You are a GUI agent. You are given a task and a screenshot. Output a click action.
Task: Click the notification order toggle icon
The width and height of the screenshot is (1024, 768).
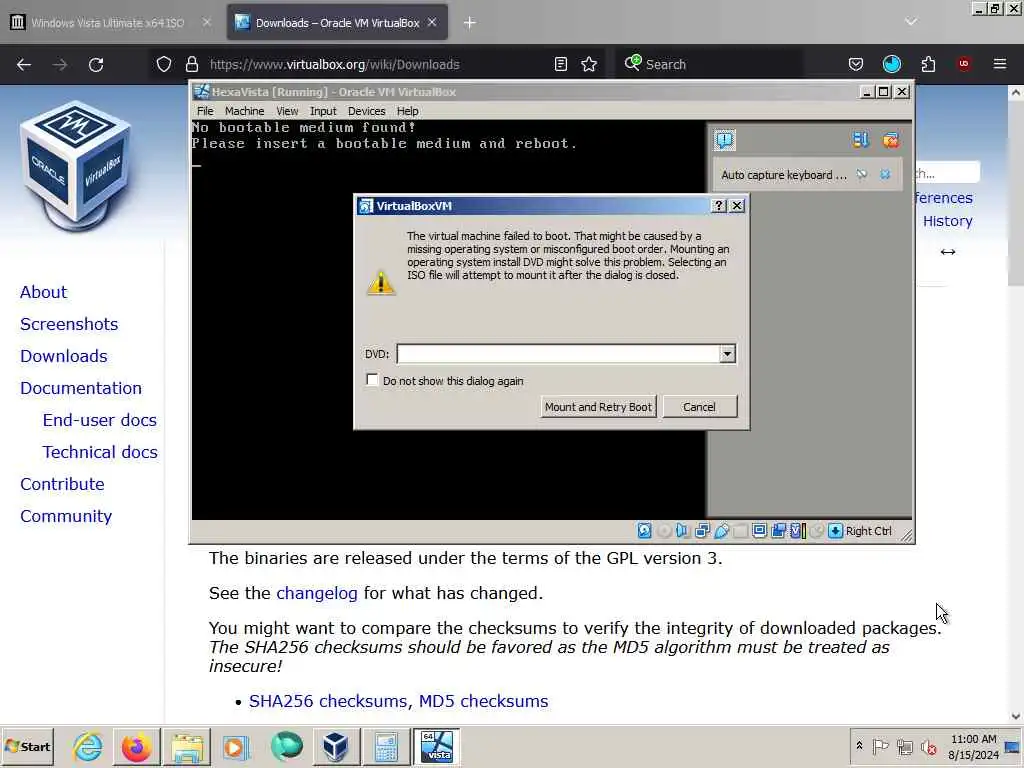coord(861,140)
